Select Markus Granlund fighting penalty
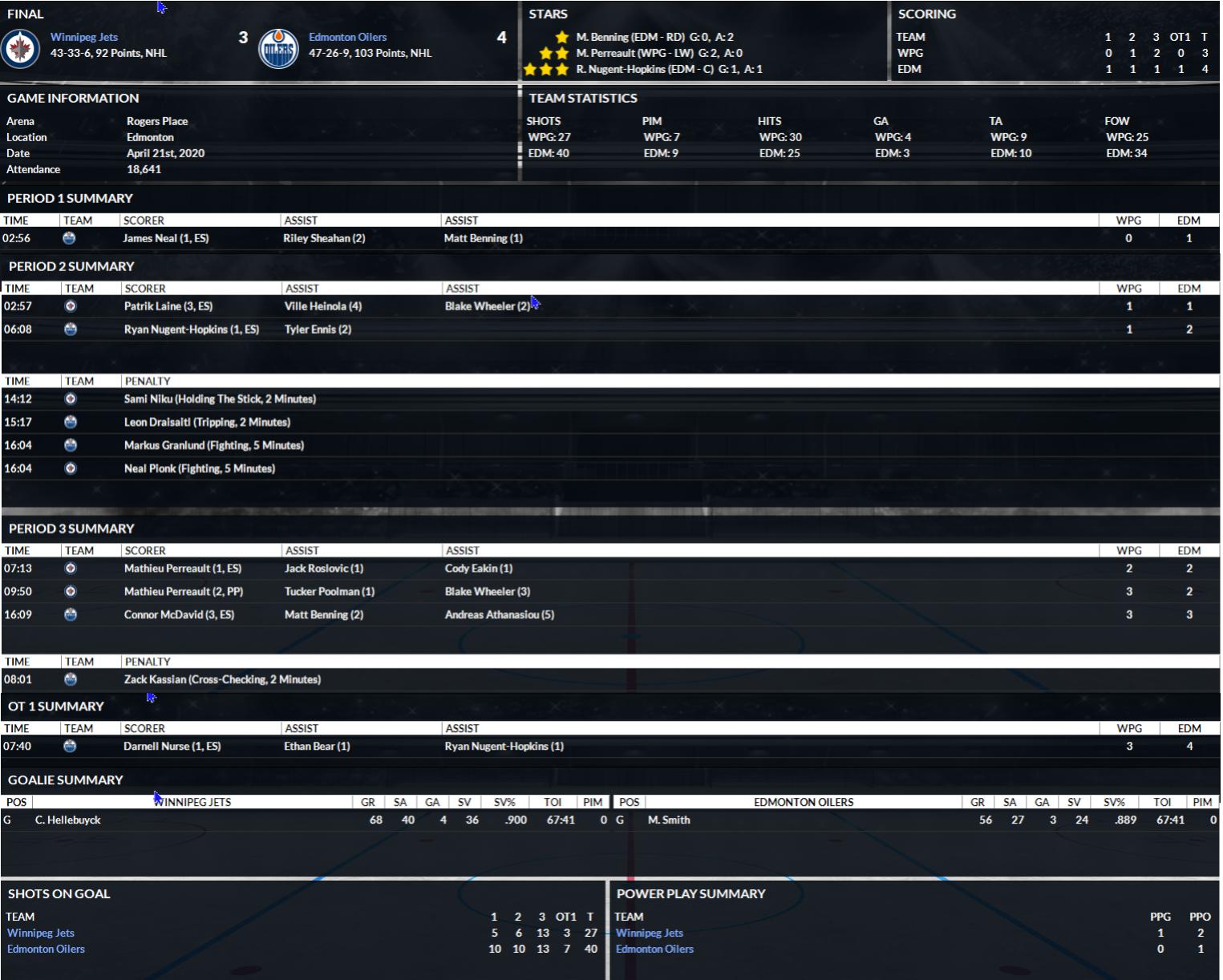Image resolution: width=1223 pixels, height=980 pixels. pos(213,446)
